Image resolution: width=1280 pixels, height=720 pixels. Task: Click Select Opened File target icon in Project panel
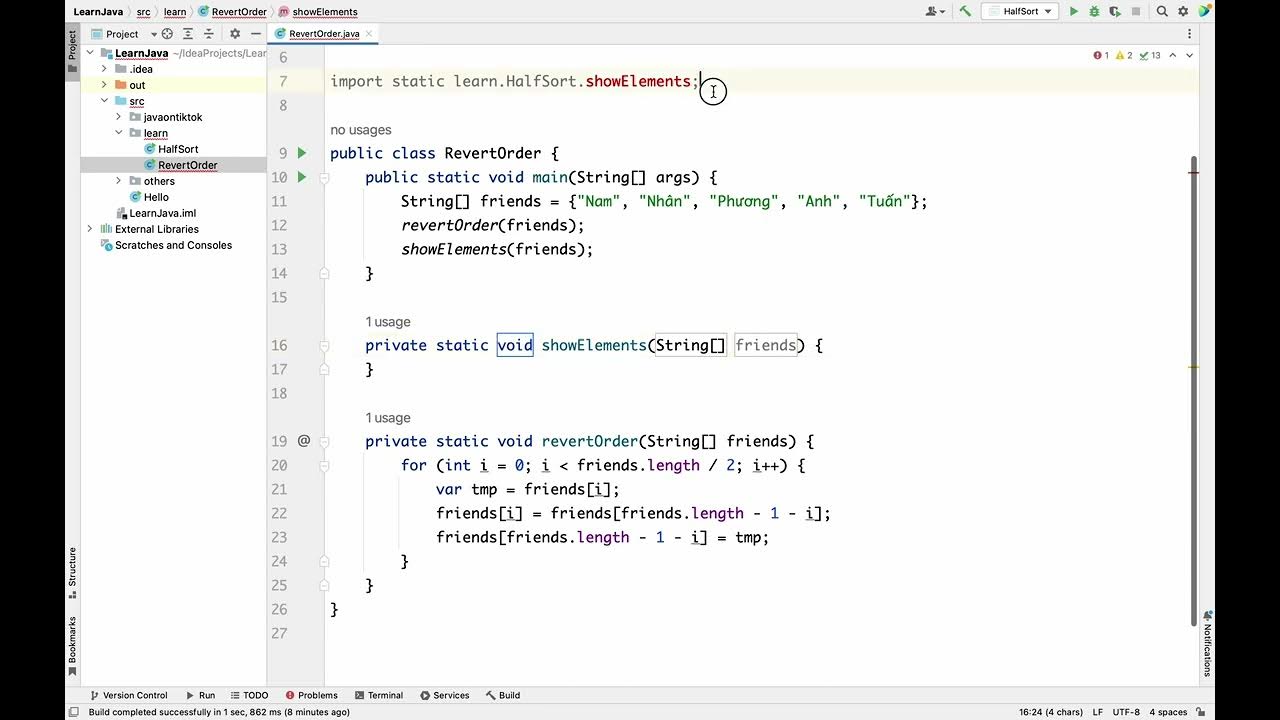[167, 33]
